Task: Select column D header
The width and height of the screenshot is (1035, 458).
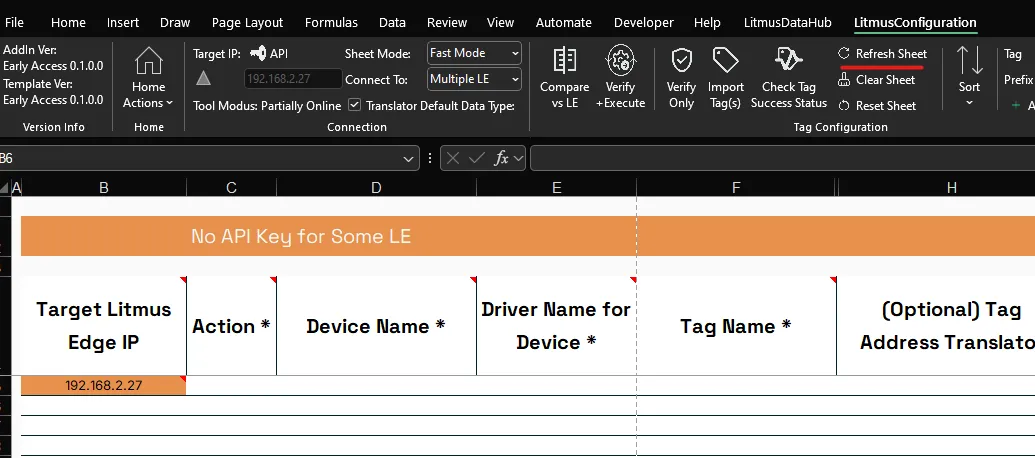Action: (x=376, y=188)
